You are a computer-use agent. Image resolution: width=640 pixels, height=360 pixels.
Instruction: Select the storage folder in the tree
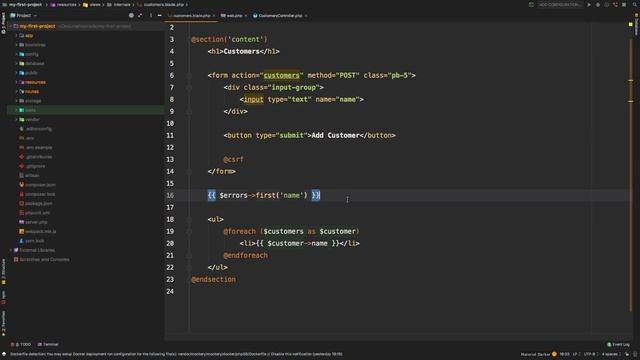coord(33,101)
